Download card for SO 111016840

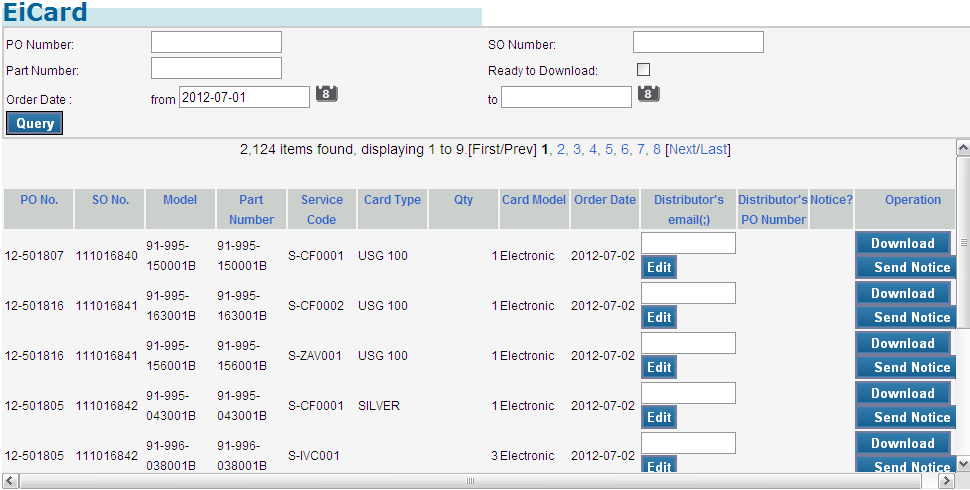pos(902,243)
